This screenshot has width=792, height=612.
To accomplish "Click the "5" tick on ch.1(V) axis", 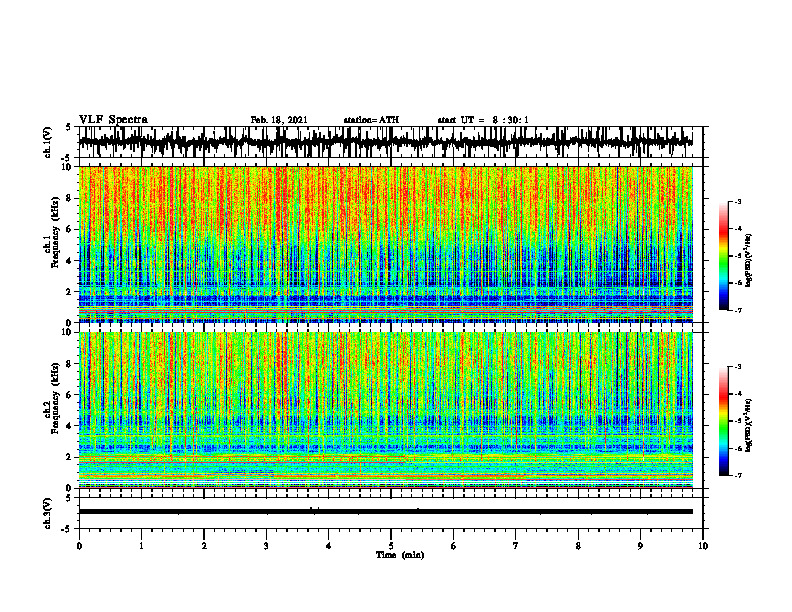I will point(69,127).
